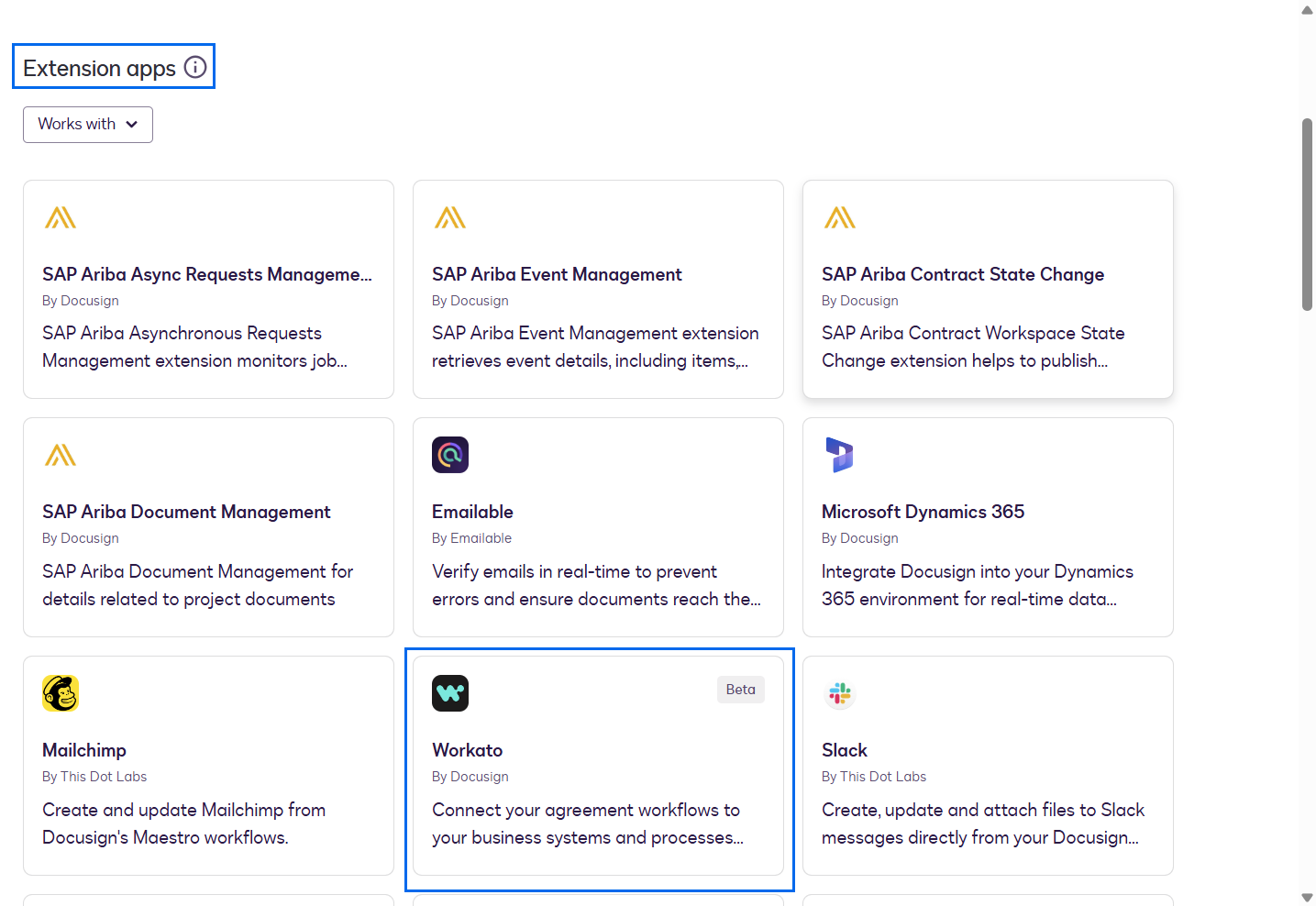Click 'By This Dot Labs' under Mailchimp
Image resolution: width=1316 pixels, height=906 pixels.
click(x=94, y=777)
